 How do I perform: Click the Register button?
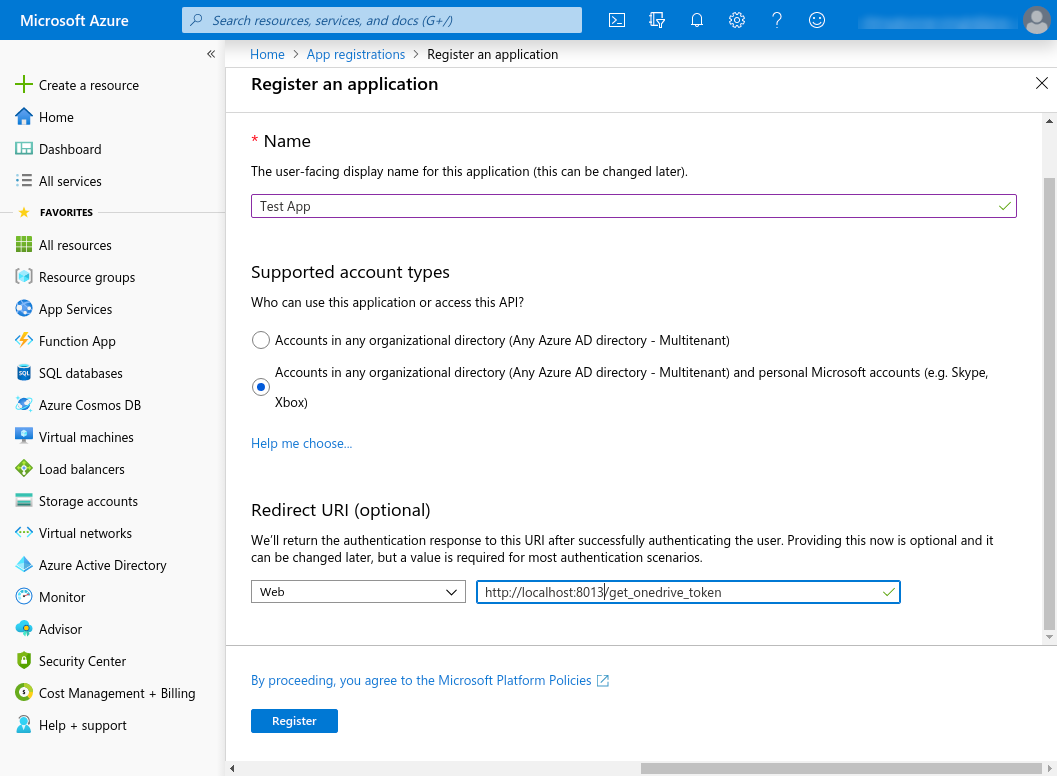point(294,721)
